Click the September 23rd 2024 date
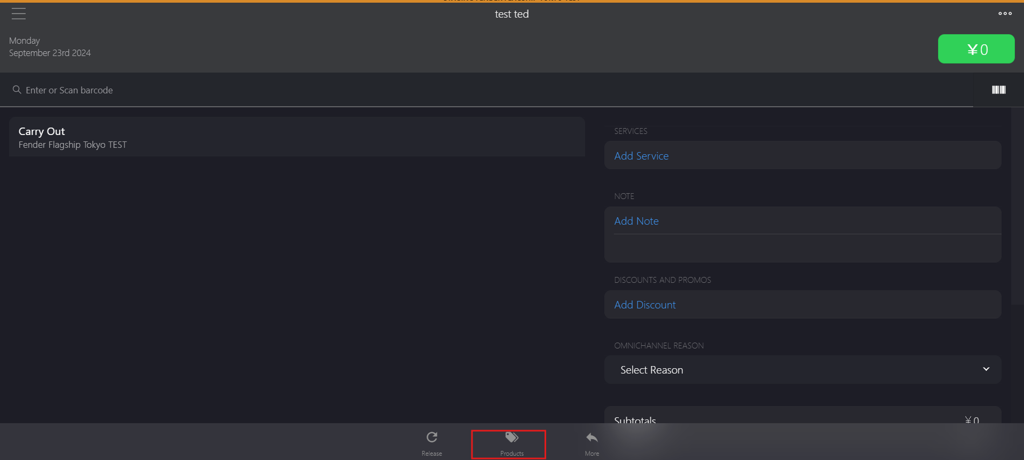Screen dimensions: 1024x460 pyautogui.click(x=50, y=53)
